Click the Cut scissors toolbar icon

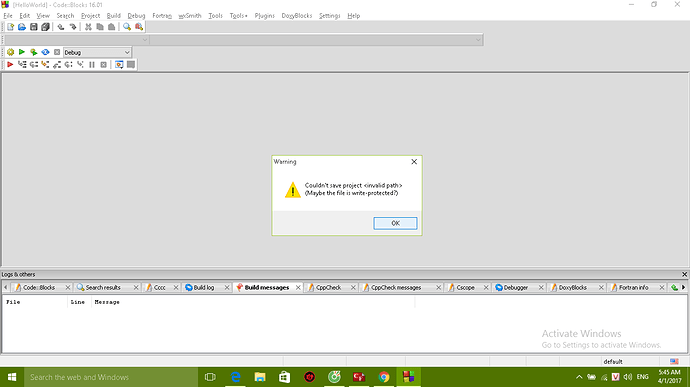click(88, 27)
